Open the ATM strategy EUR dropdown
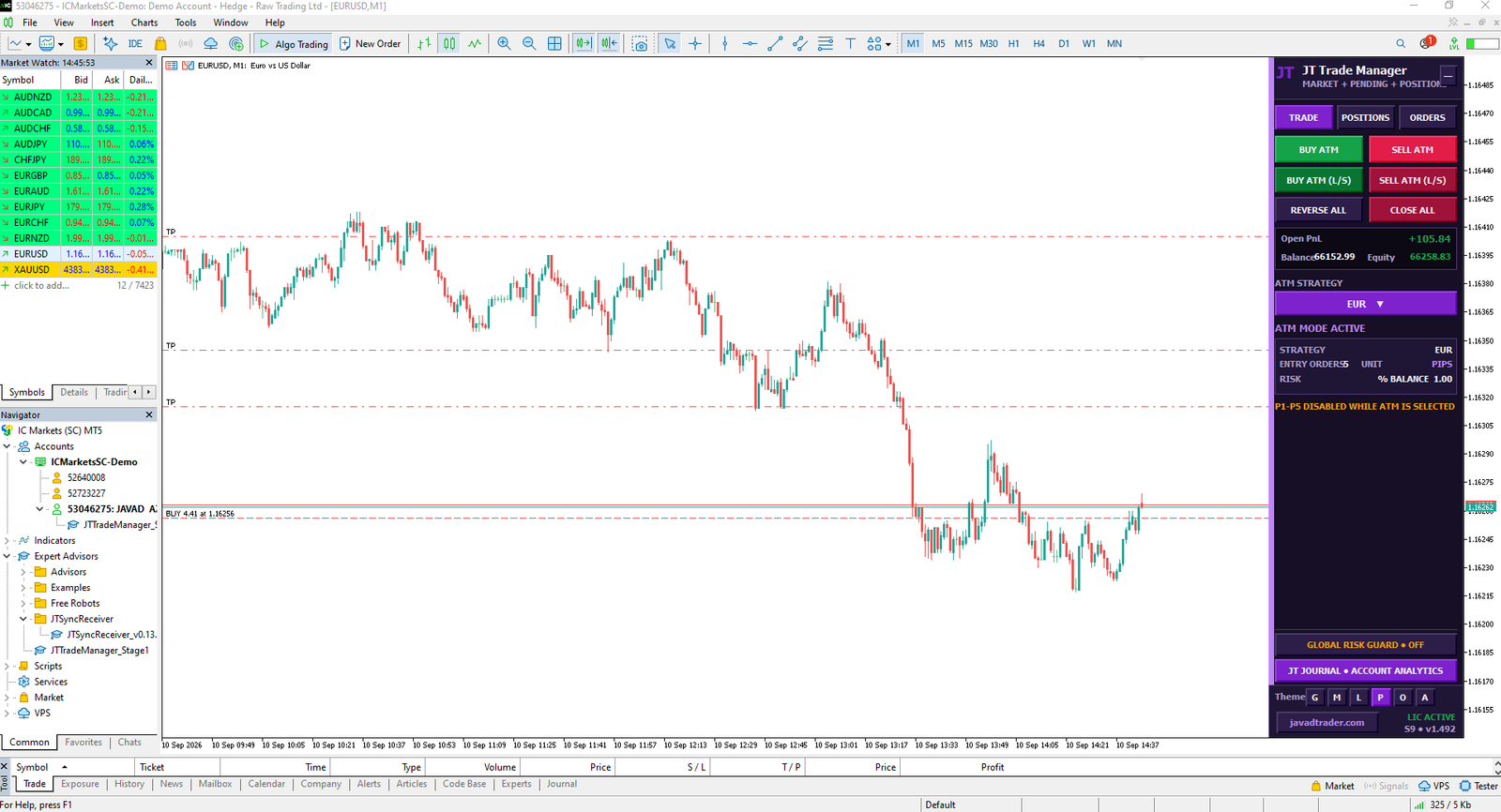The width and height of the screenshot is (1501, 812). click(1365, 304)
